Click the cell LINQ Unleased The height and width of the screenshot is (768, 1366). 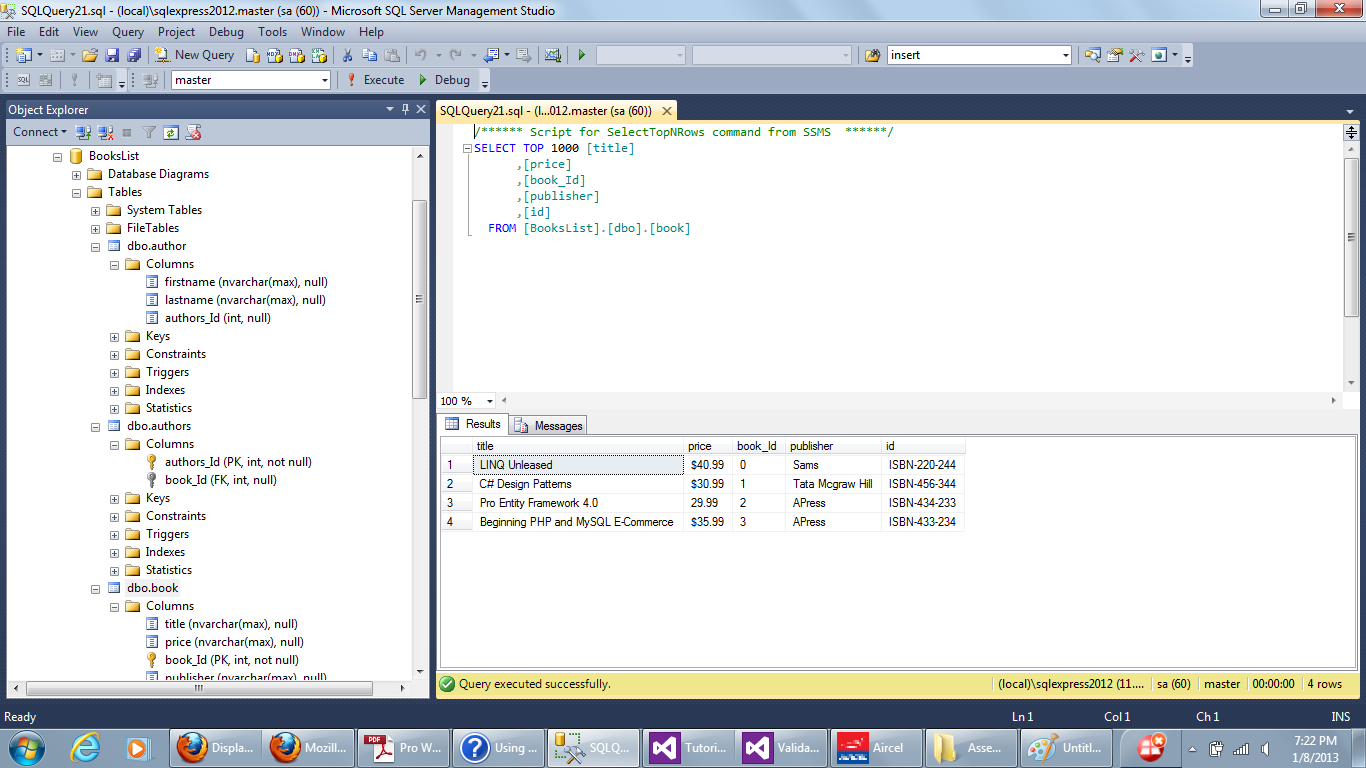[x=578, y=465]
